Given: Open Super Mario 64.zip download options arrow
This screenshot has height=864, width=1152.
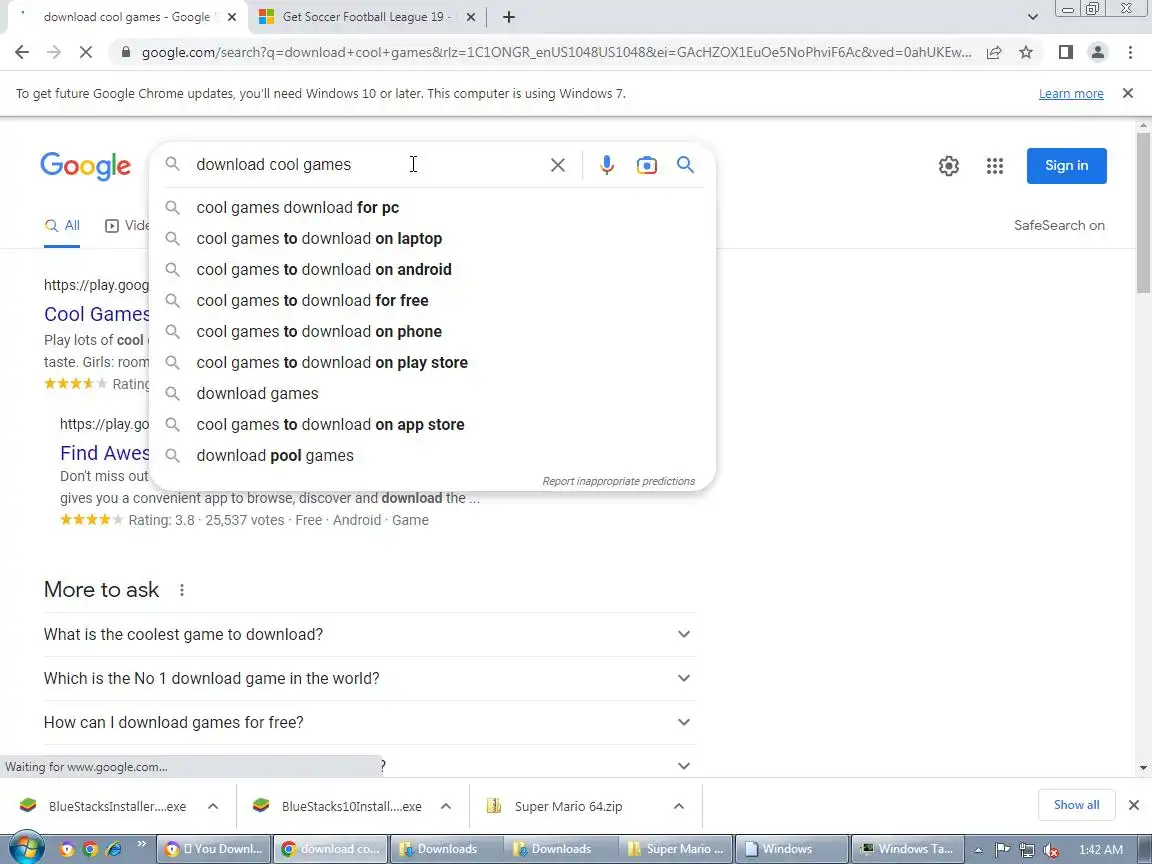Looking at the screenshot, I should tap(679, 806).
